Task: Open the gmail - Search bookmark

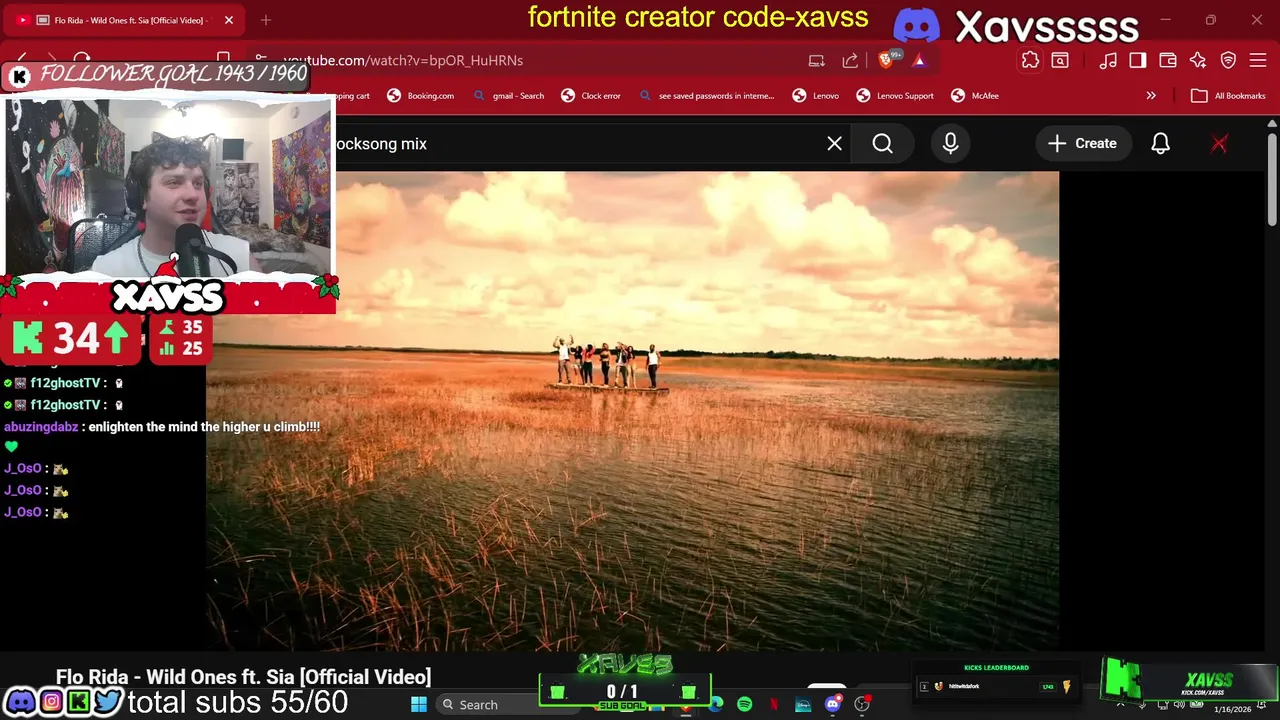Action: (508, 96)
